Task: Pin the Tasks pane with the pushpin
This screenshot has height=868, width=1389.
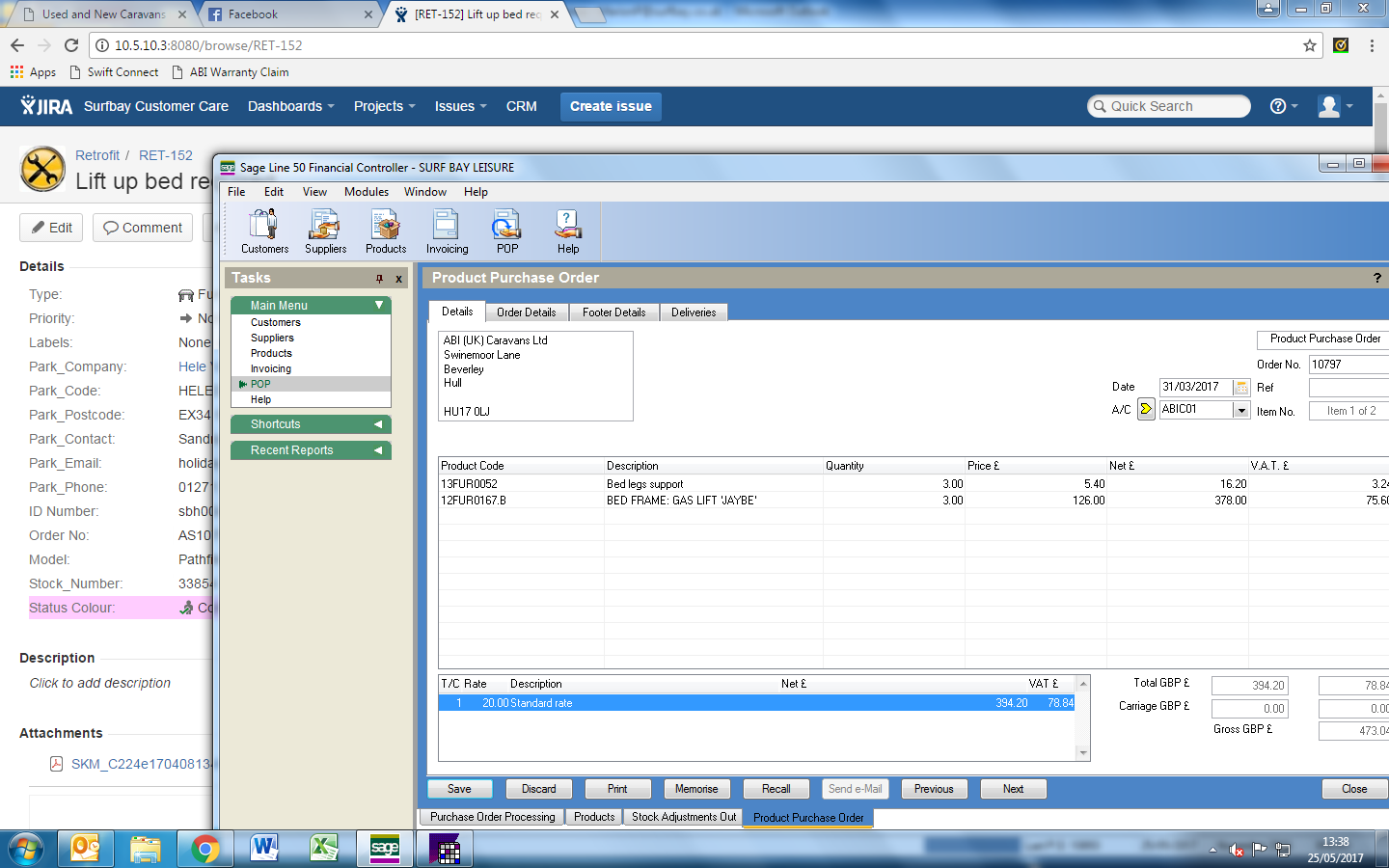Action: 379,279
